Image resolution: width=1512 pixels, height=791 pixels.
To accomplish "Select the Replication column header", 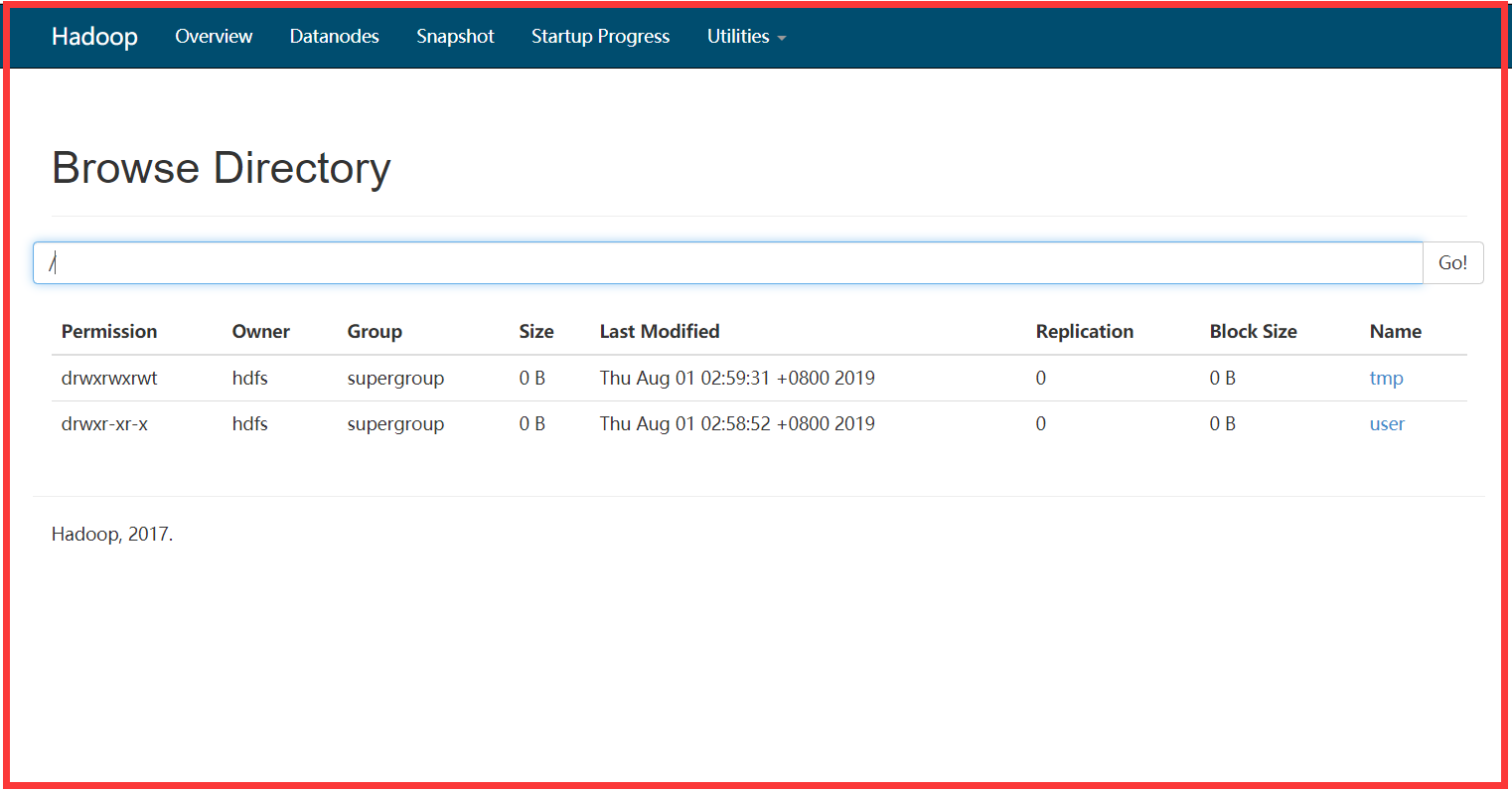I will 1085,332.
